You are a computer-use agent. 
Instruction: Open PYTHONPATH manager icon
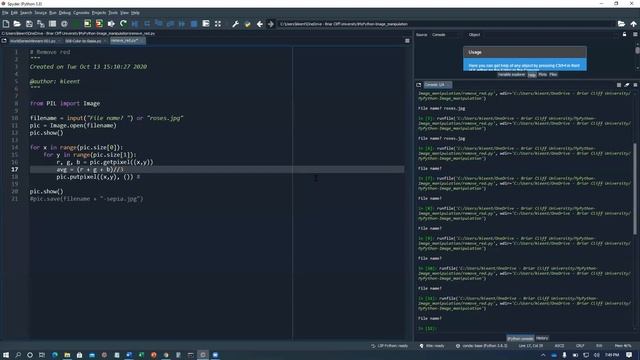tap(247, 24)
